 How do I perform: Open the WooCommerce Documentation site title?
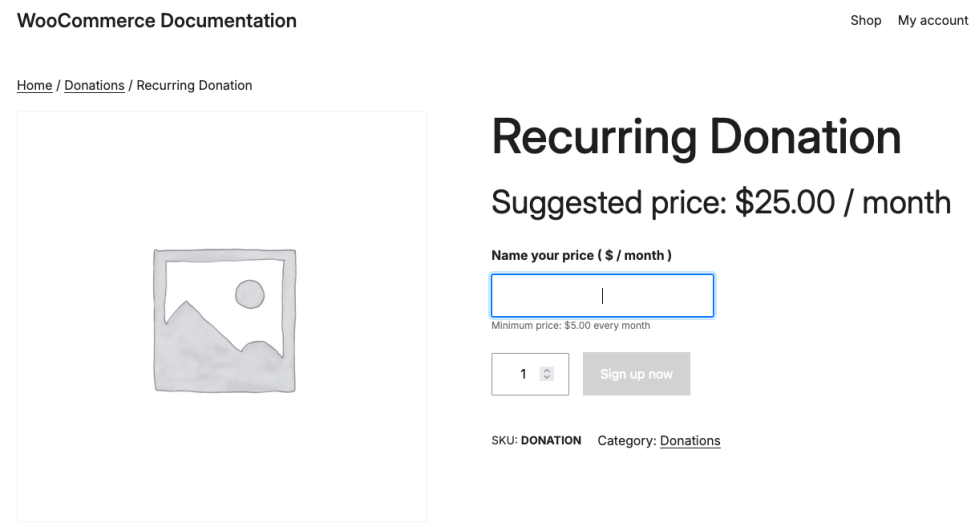[157, 20]
